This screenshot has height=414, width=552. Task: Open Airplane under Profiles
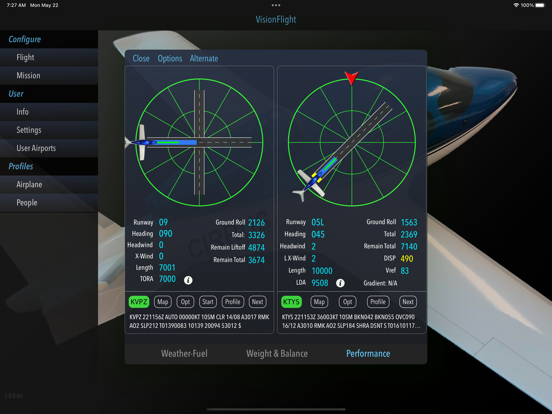click(49, 184)
